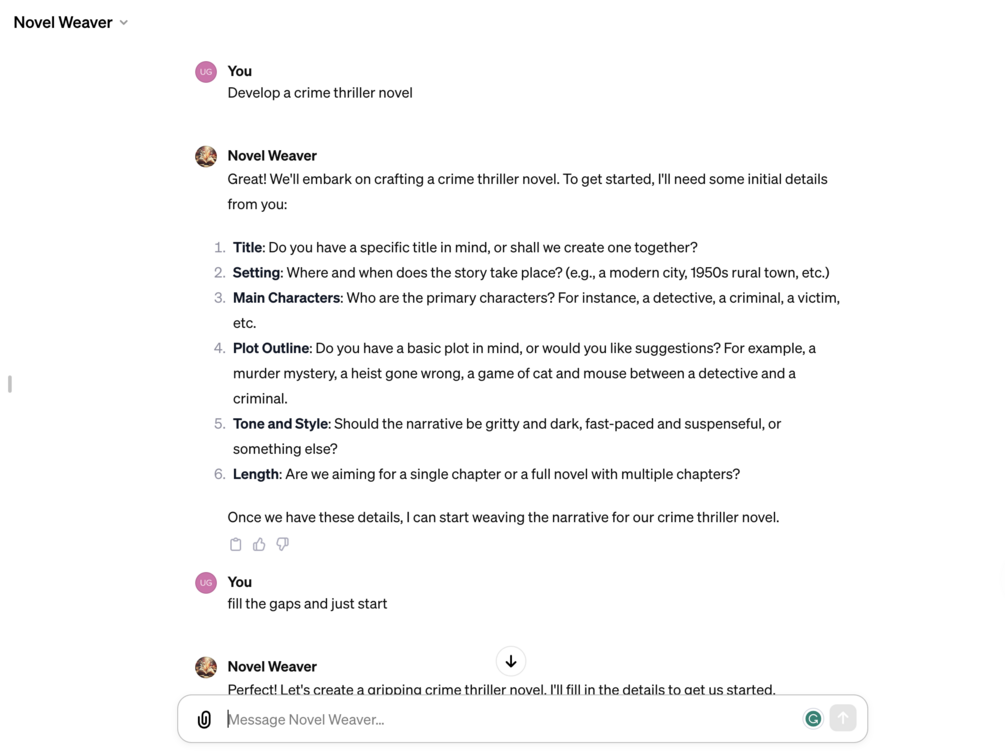Copy the first Novel Weaver response
Image resolution: width=1005 pixels, height=752 pixels.
point(236,545)
